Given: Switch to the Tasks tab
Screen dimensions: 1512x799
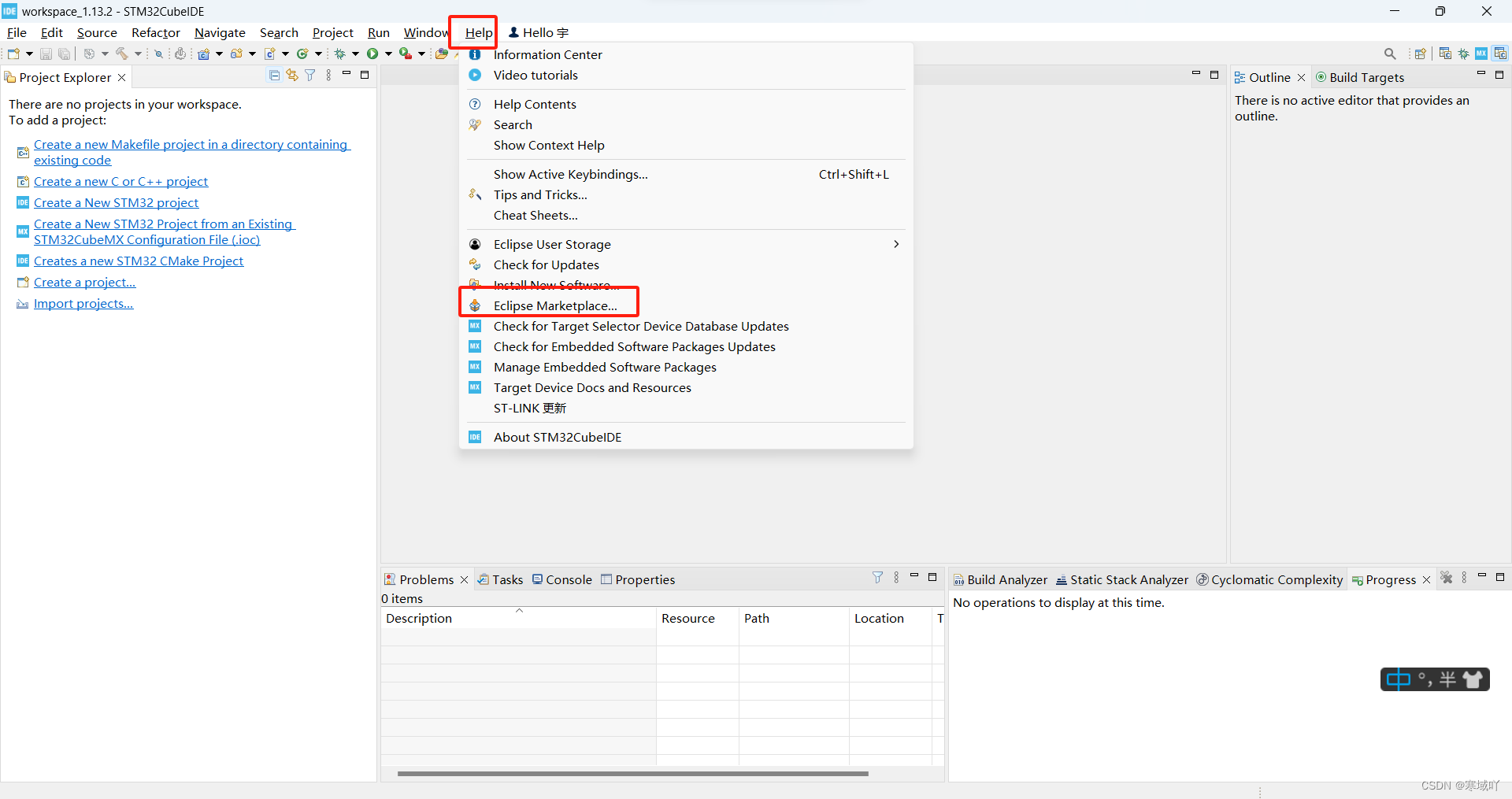Looking at the screenshot, I should click(501, 579).
